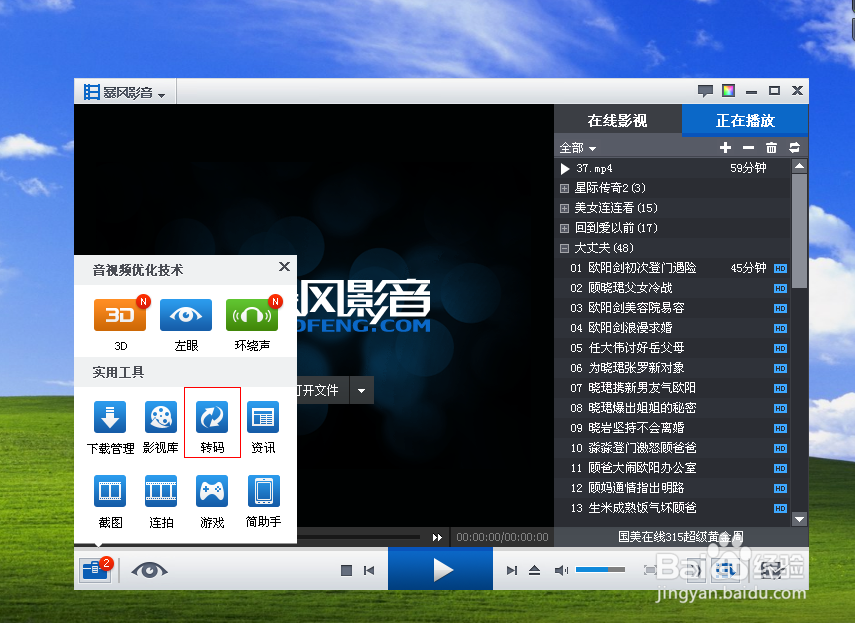The height and width of the screenshot is (623, 855).
Task: Select episode 05 任大伟讨好岳父母
Action: coord(672,348)
